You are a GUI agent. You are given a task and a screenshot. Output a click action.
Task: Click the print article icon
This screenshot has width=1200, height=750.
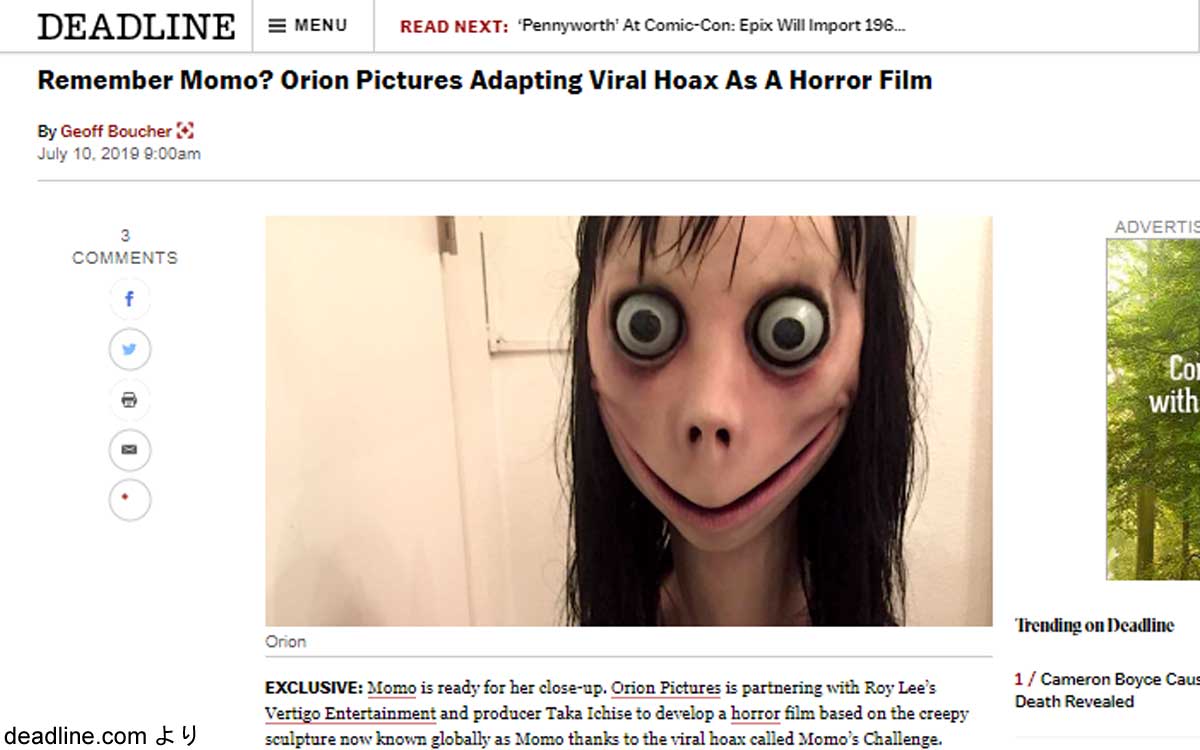(129, 400)
